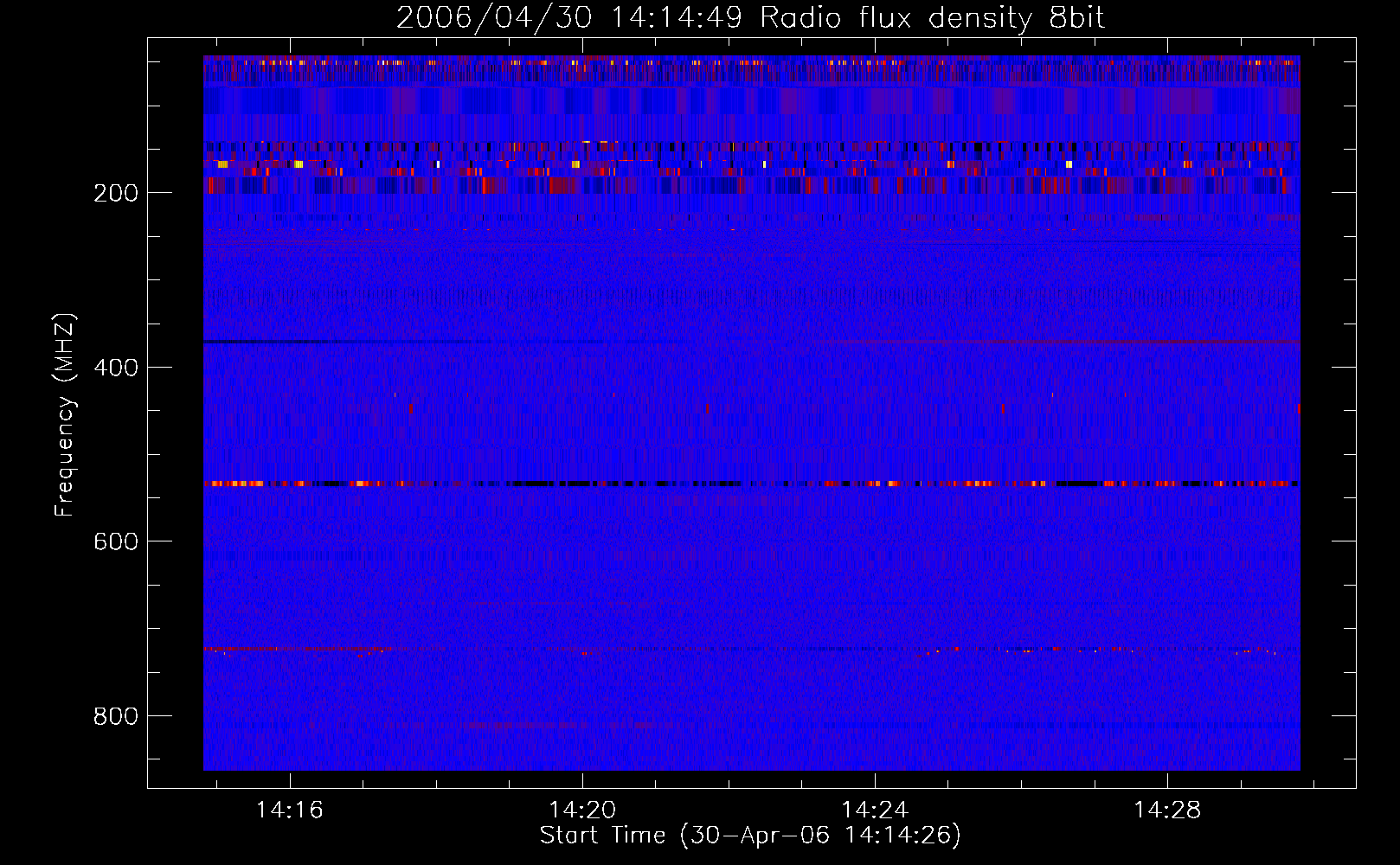This screenshot has width=1400, height=865.
Task: Click the "Start Time (30-Apr-06 14:14:26)" label
Action: (x=750, y=836)
